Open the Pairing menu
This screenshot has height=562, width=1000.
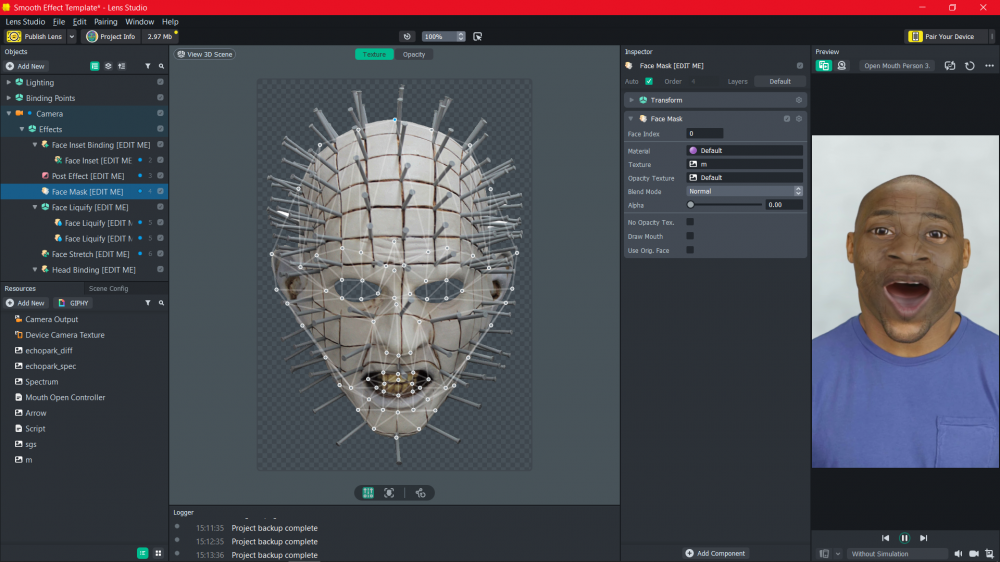click(105, 21)
